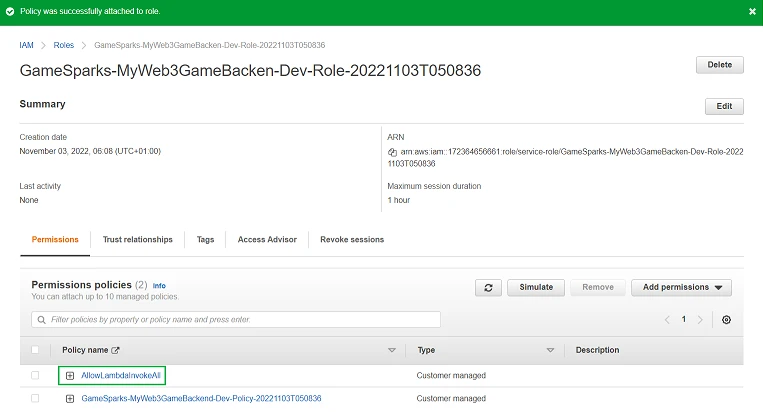Viewport: 763px width, 412px height.
Task: Select the AllowLambdaInvokeAll policy checkbox
Action: [x=36, y=375]
